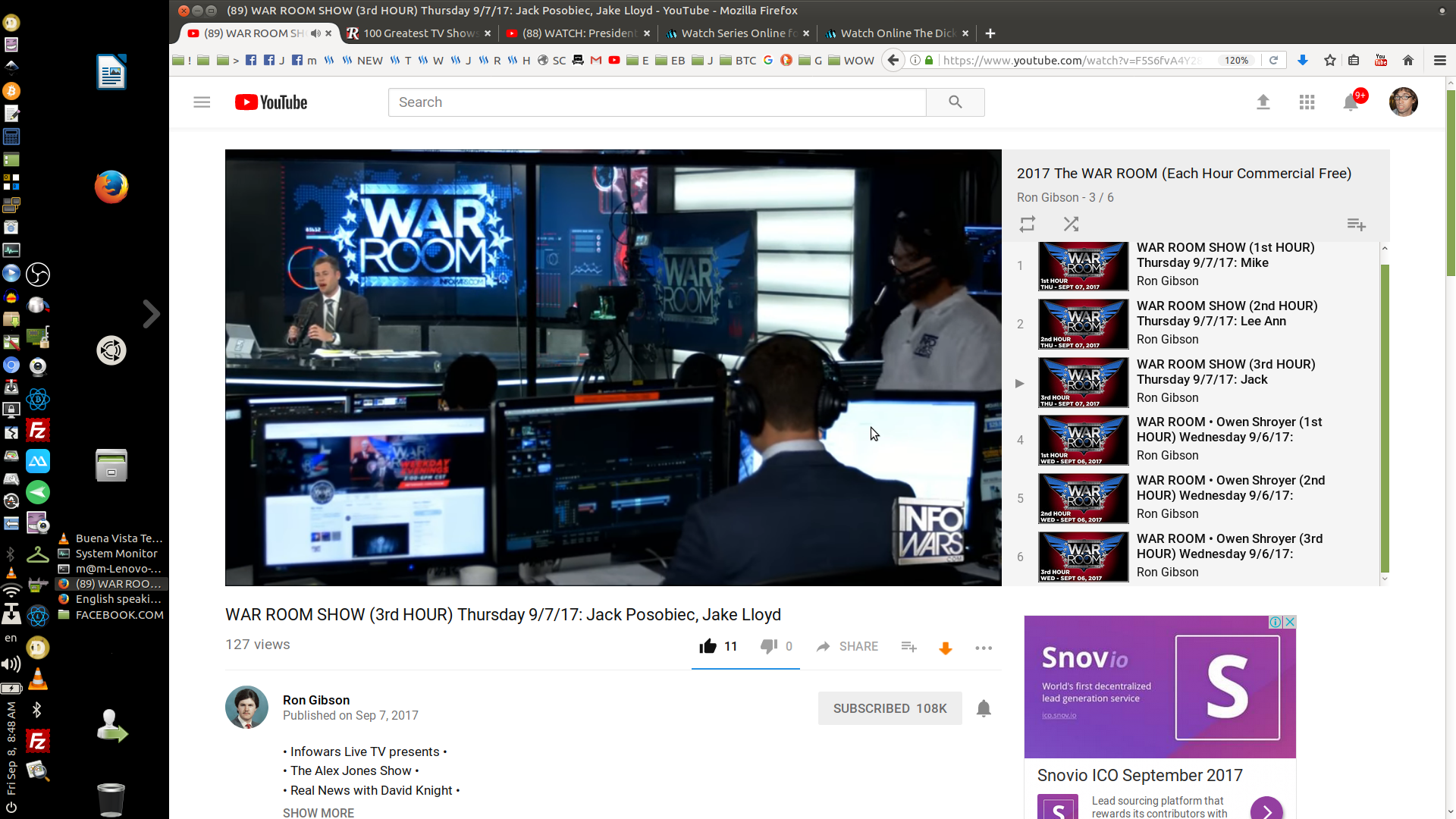Viewport: 1456px width, 819px height.
Task: Click the YouTube search magnifier button
Action: pos(955,102)
